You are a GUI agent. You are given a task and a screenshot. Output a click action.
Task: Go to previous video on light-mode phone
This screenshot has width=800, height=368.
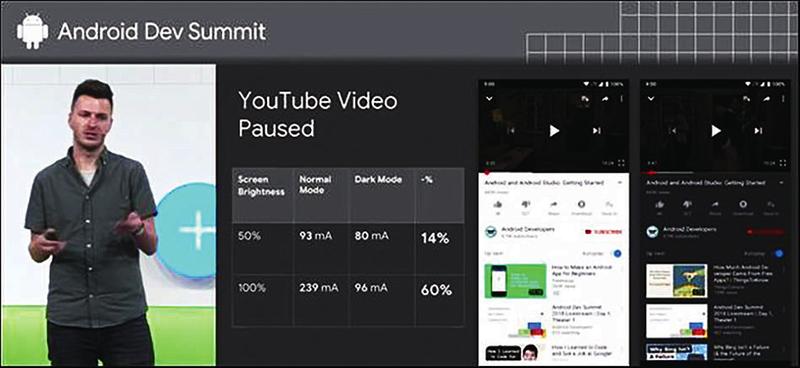[511, 131]
